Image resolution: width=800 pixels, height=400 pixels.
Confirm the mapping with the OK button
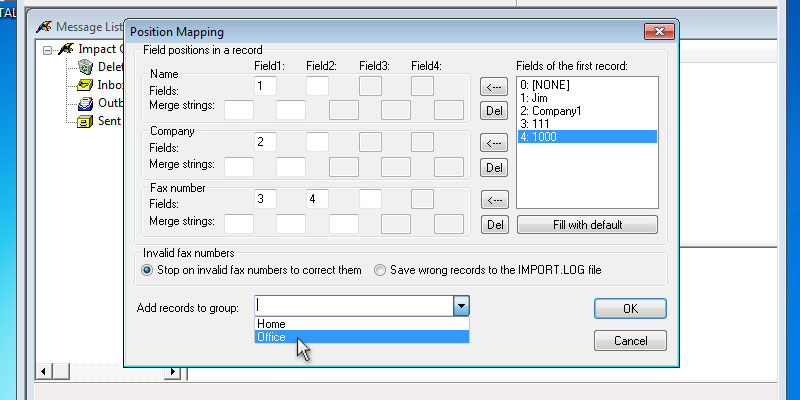(629, 309)
